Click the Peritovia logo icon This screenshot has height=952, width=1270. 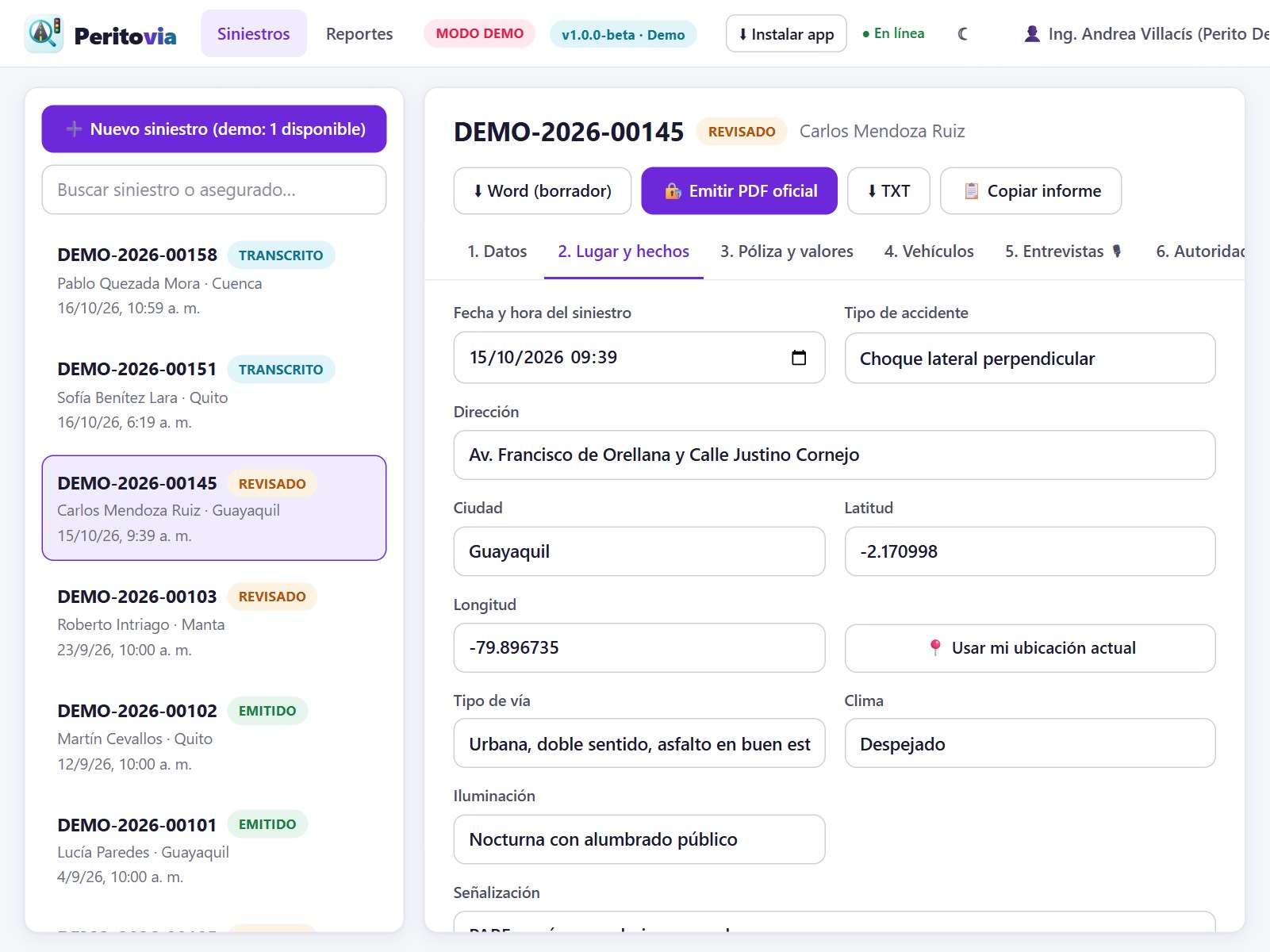pos(44,33)
